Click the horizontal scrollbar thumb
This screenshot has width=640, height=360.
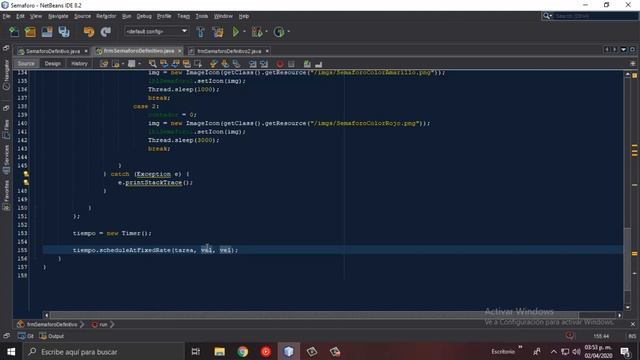click(314, 315)
